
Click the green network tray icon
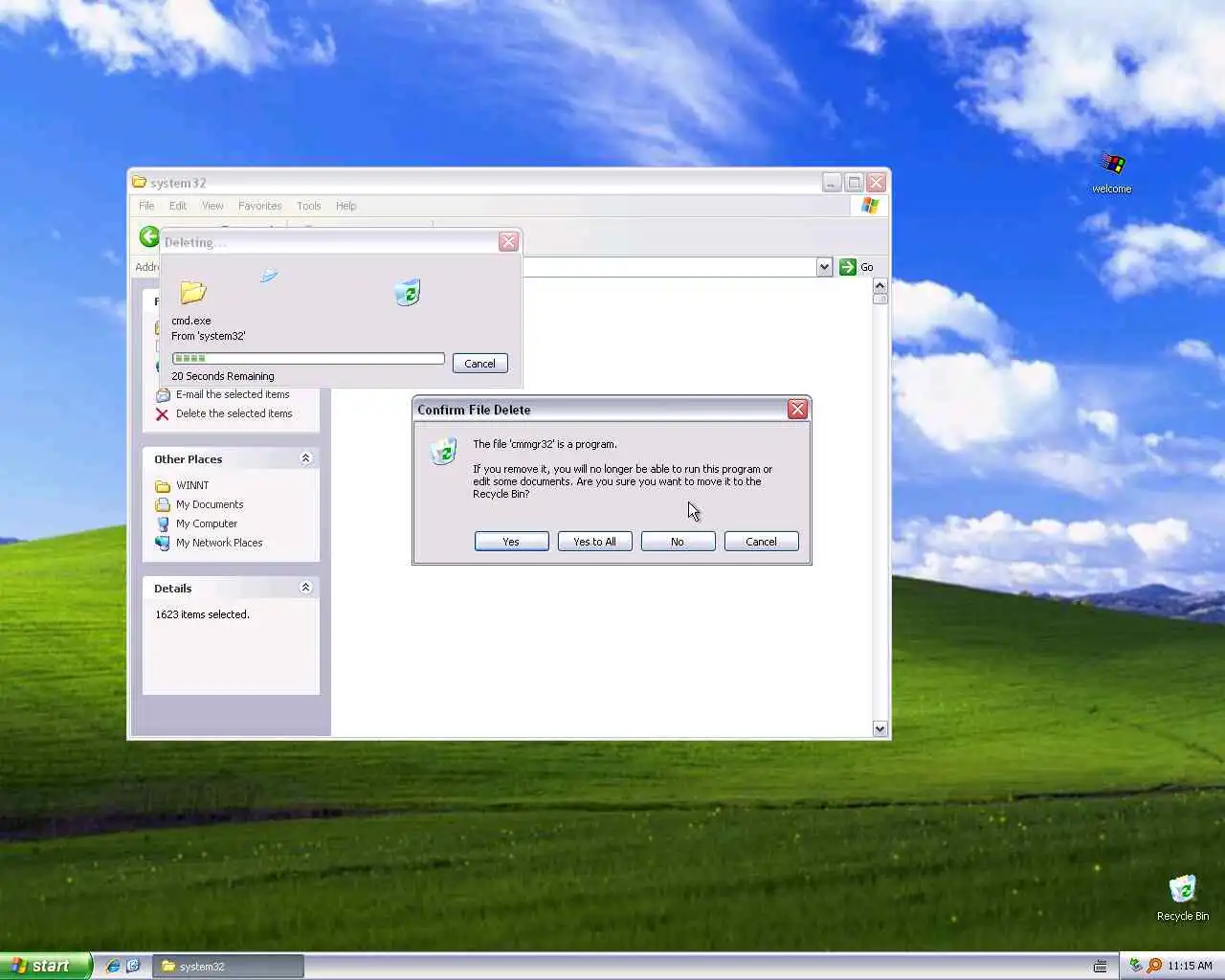(x=1135, y=966)
